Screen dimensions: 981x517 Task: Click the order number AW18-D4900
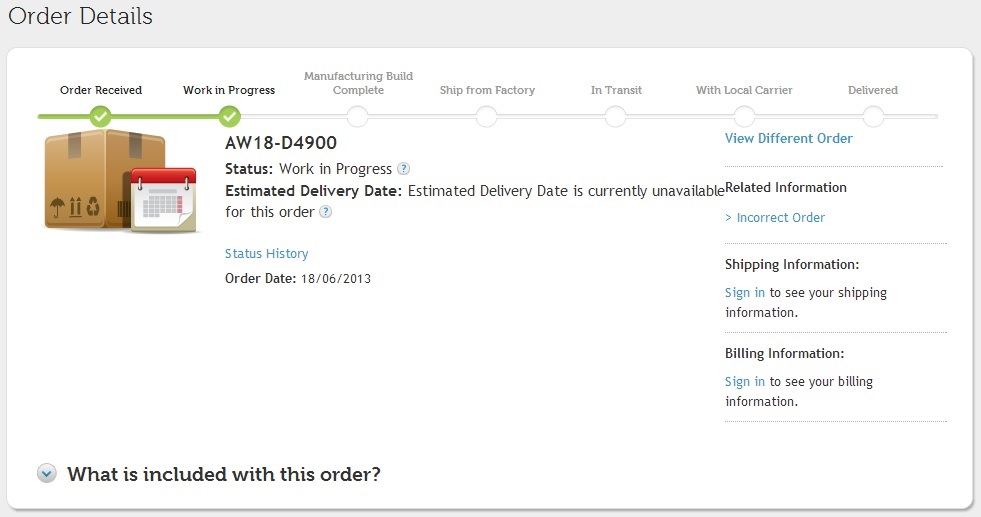point(280,143)
